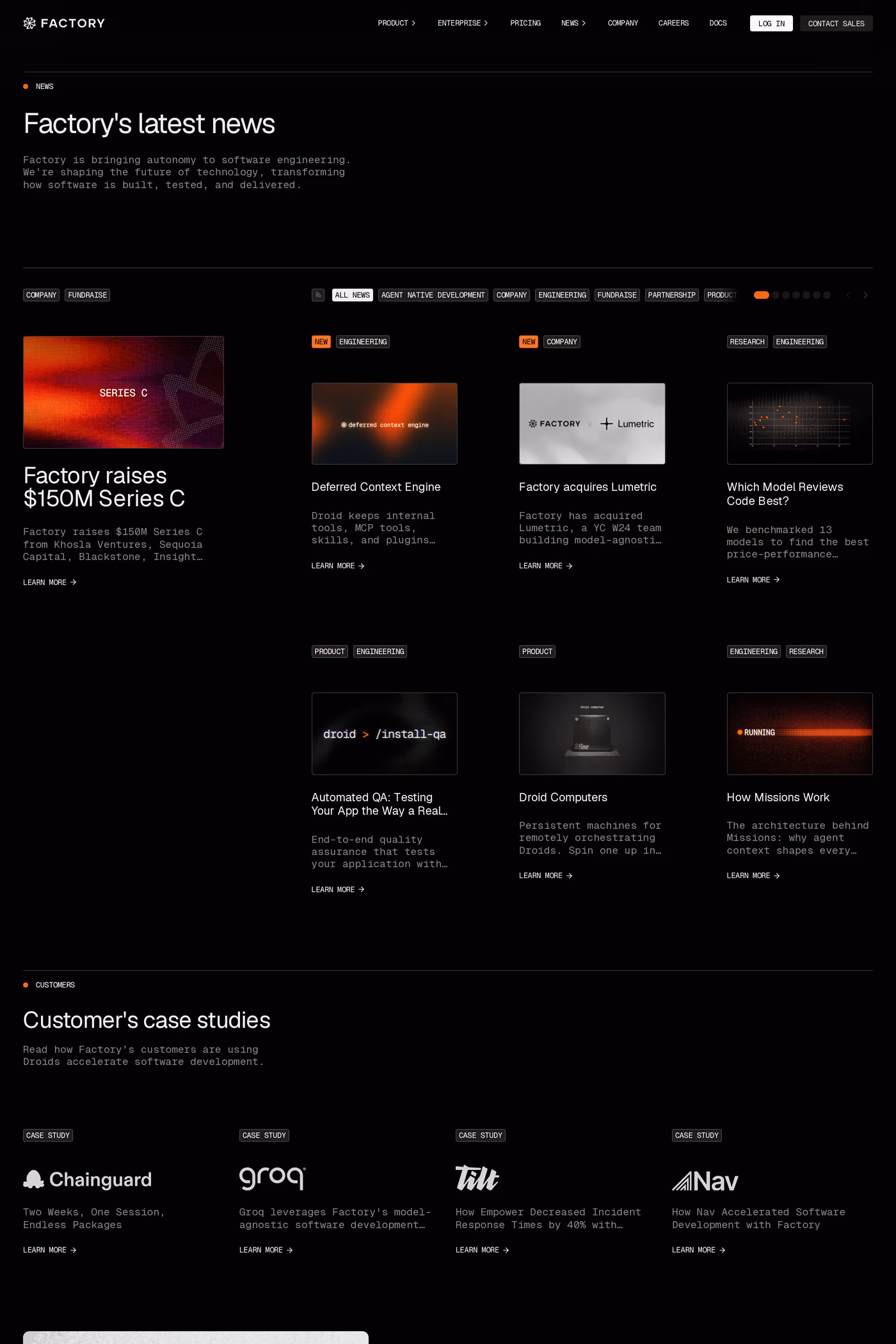Open the 'Factory raises $150M Series C' headline
This screenshot has width=896, height=1344.
click(x=104, y=487)
